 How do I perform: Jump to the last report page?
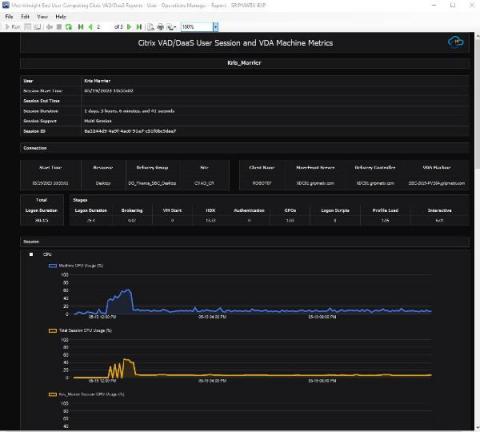(139, 27)
